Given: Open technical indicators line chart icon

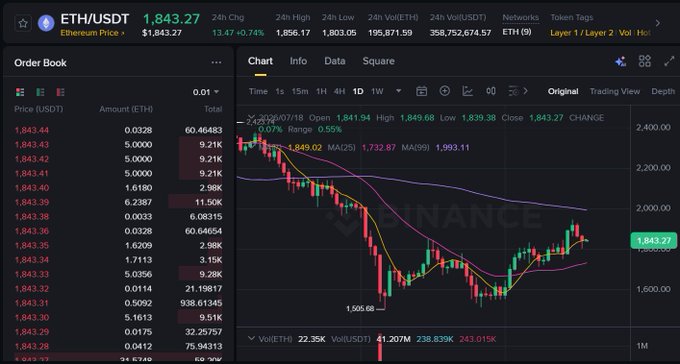Looking at the screenshot, I should (x=468, y=91).
